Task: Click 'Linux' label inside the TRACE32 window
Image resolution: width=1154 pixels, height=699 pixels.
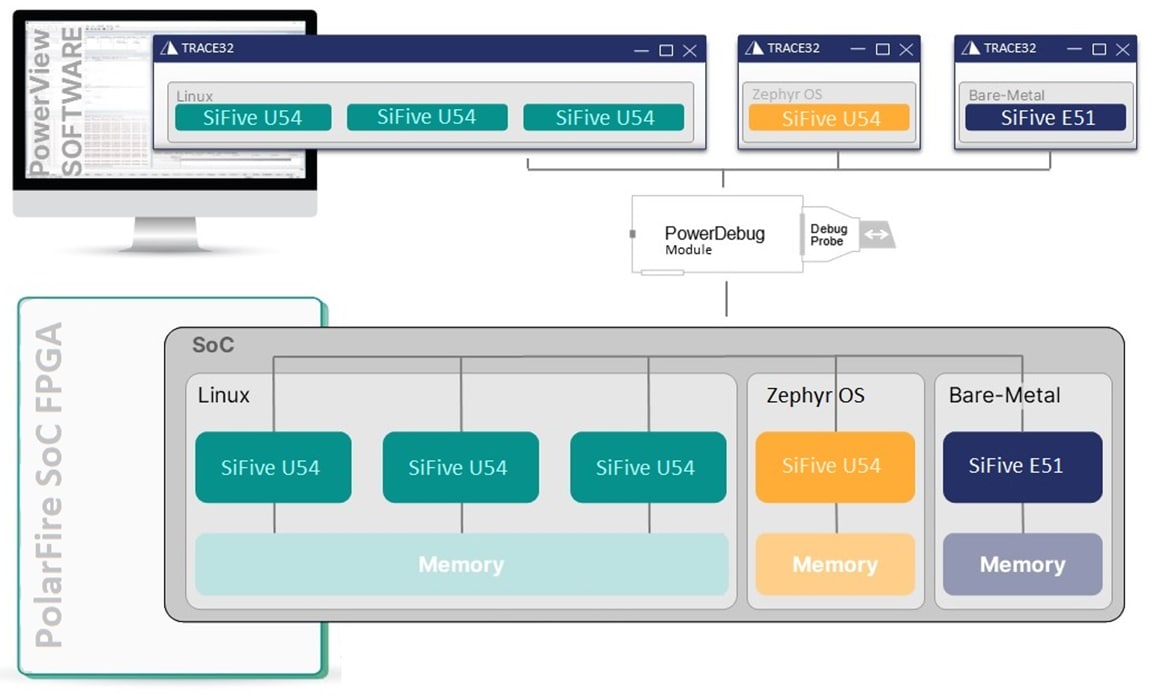Action: [194, 96]
